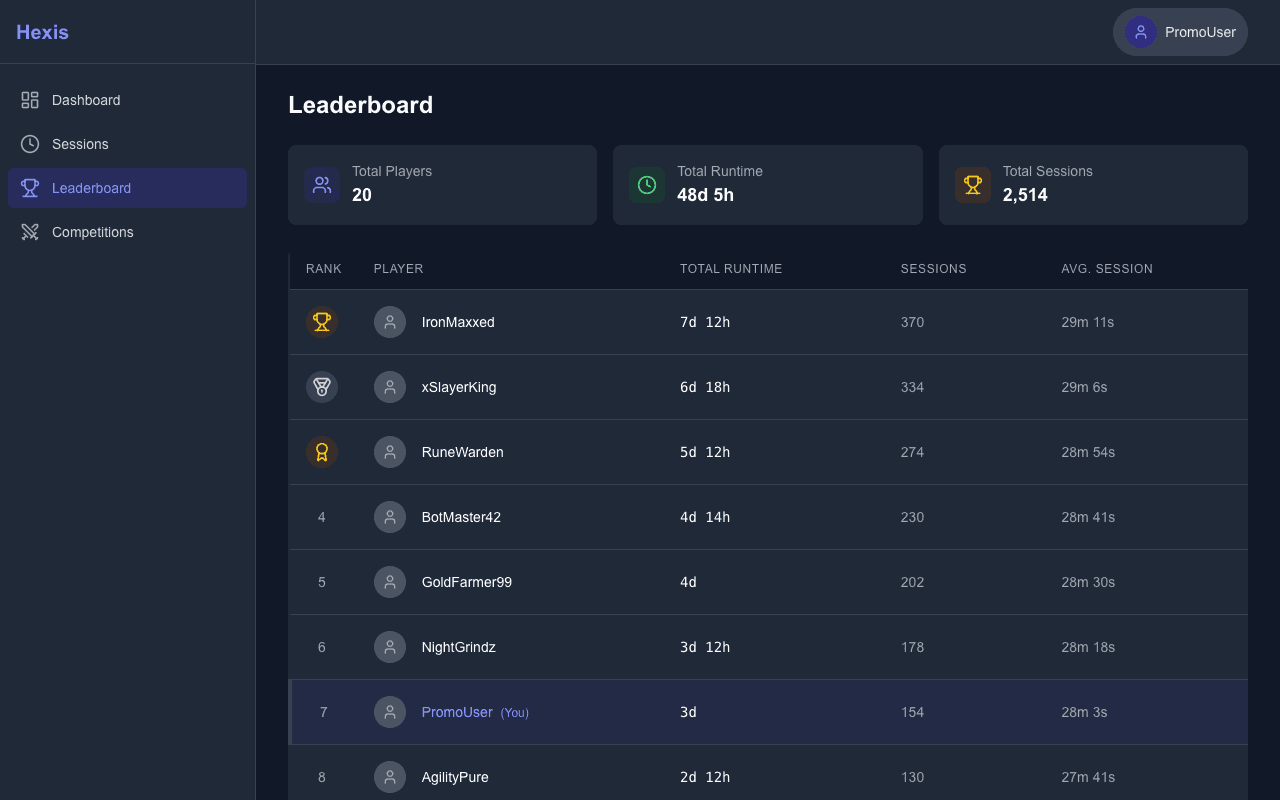Viewport: 1280px width, 800px height.
Task: Click the first-place trophy icon next to IronMaxxed
Action: tap(322, 322)
